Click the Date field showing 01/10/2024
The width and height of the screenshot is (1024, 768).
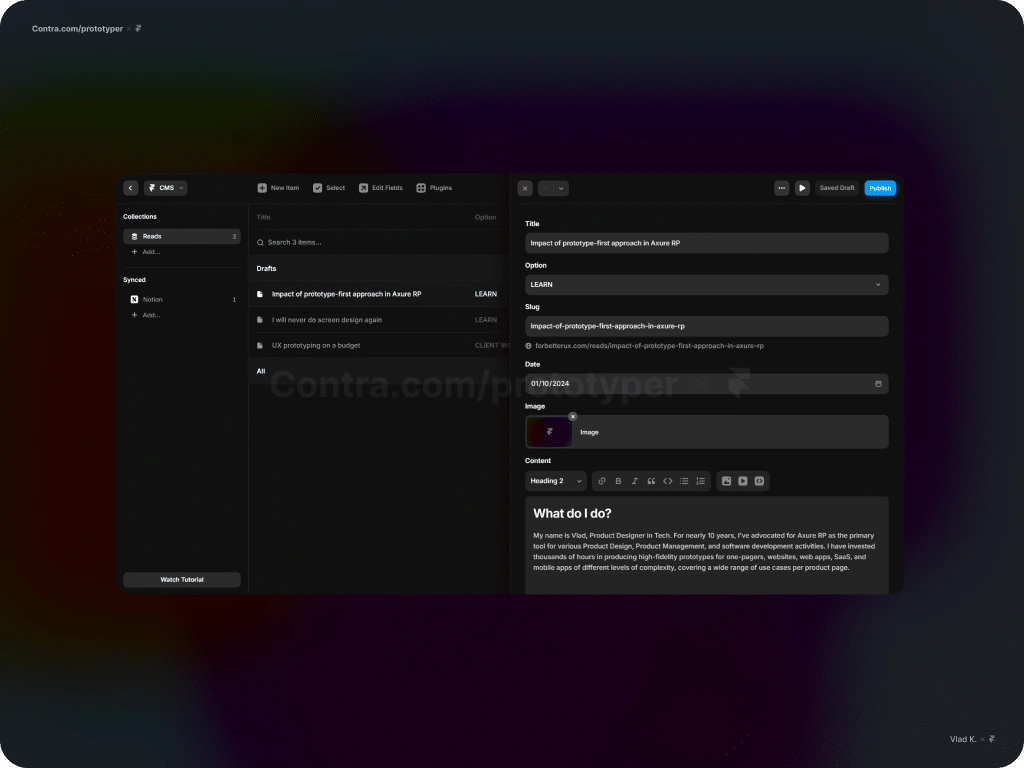[707, 384]
